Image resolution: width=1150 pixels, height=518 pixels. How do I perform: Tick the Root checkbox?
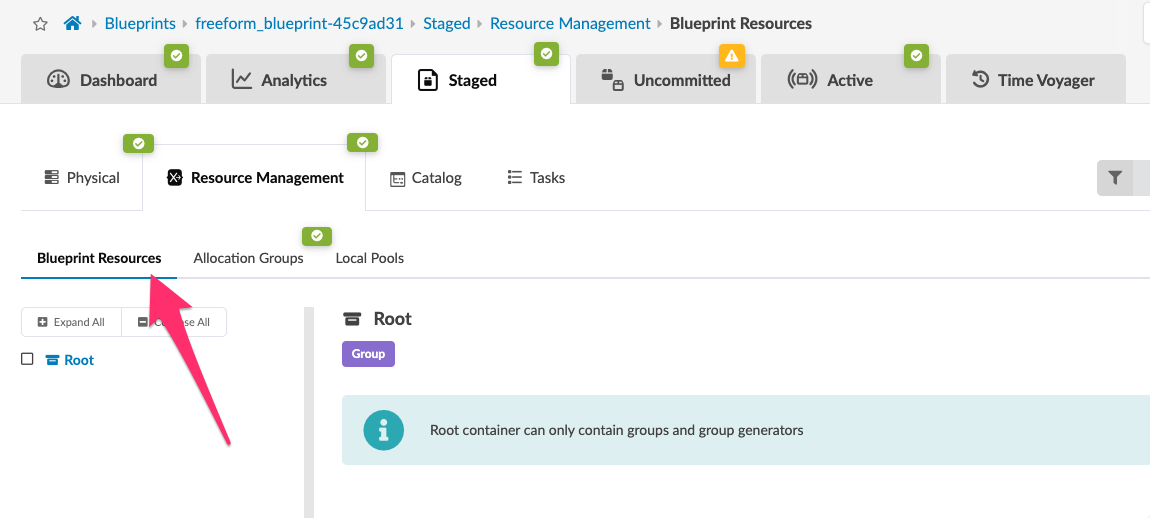[x=28, y=359]
